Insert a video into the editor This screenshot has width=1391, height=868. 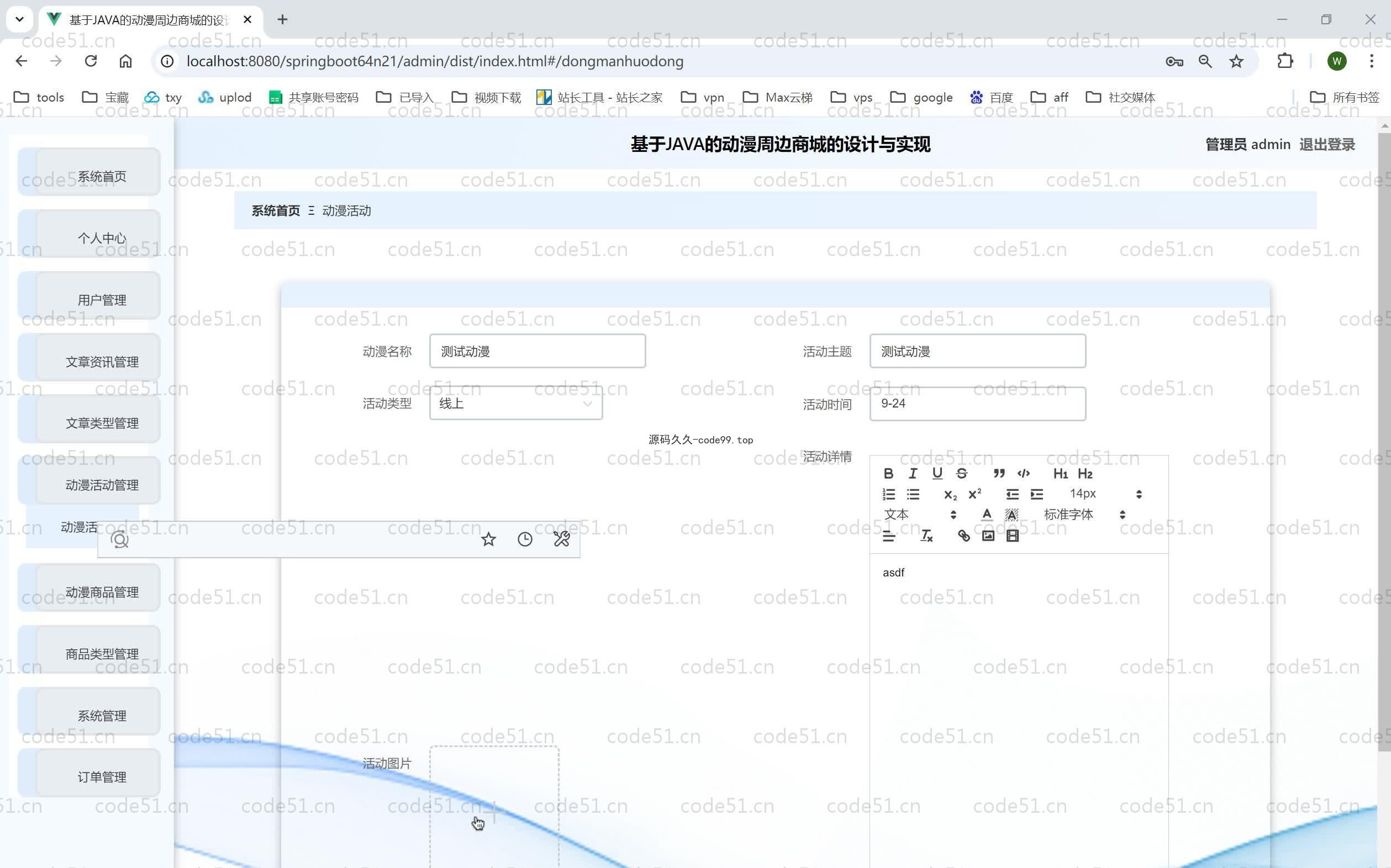point(1013,536)
